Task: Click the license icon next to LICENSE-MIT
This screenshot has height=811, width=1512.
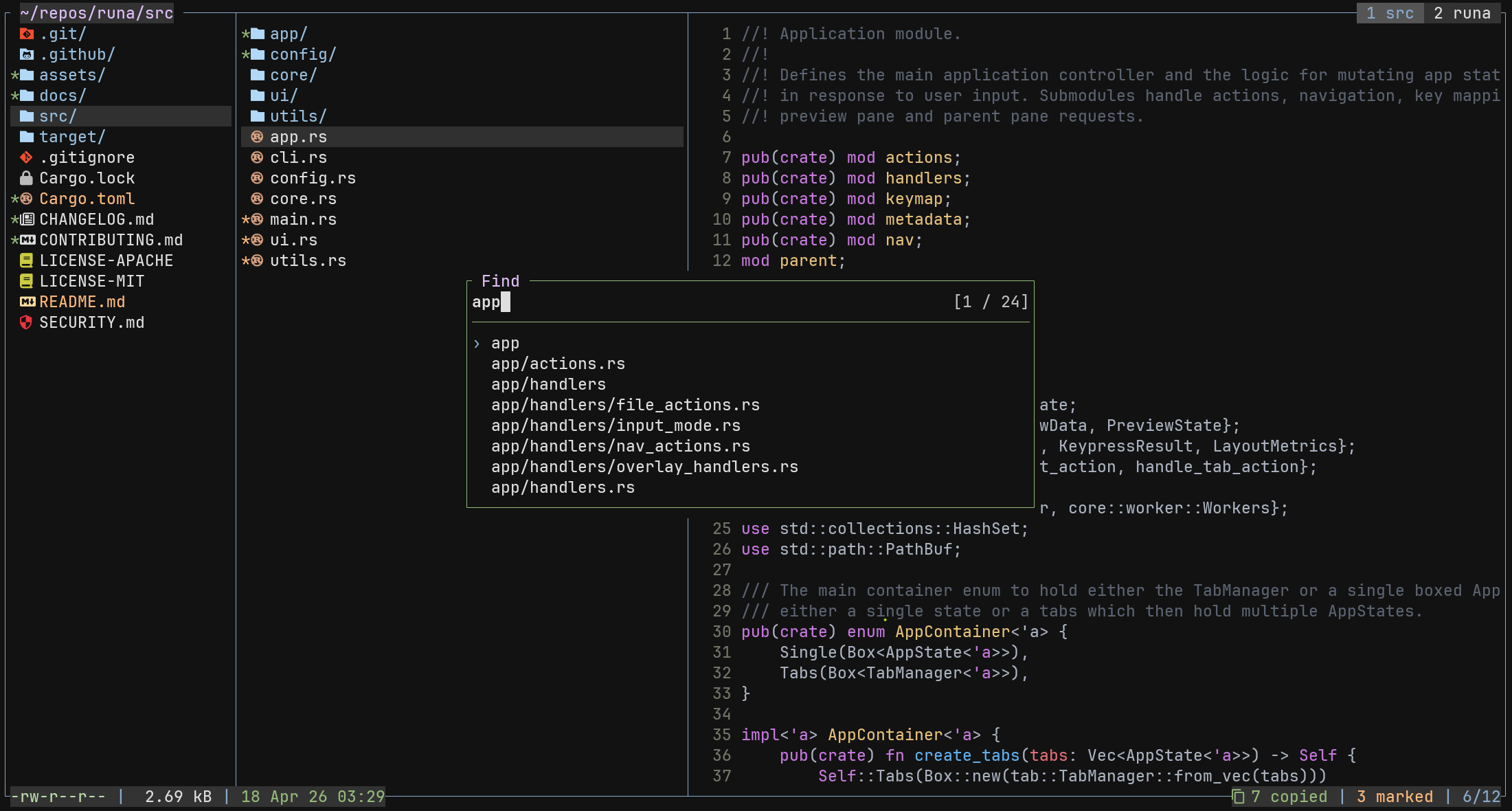Action: 27,281
